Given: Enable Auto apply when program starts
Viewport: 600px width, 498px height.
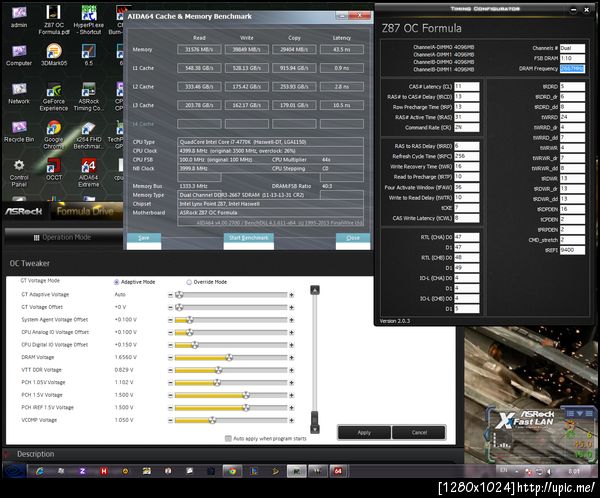Looking at the screenshot, I should point(228,438).
